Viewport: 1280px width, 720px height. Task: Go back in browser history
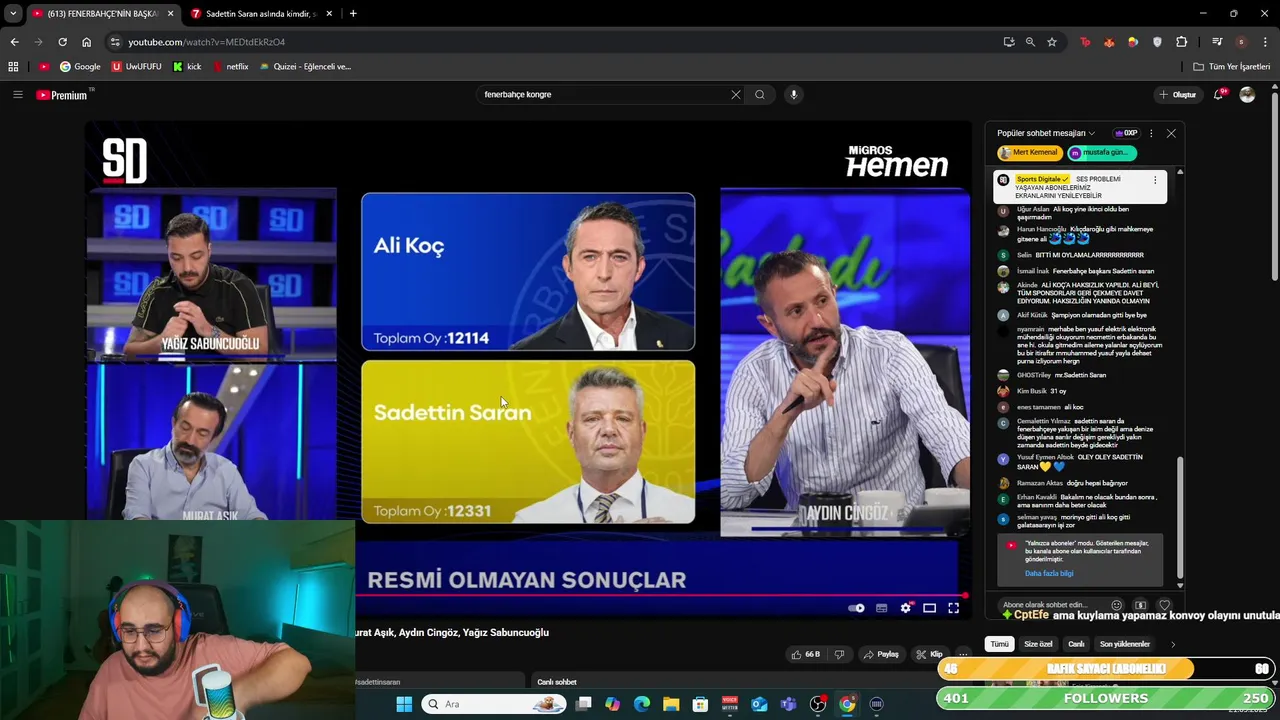14,42
